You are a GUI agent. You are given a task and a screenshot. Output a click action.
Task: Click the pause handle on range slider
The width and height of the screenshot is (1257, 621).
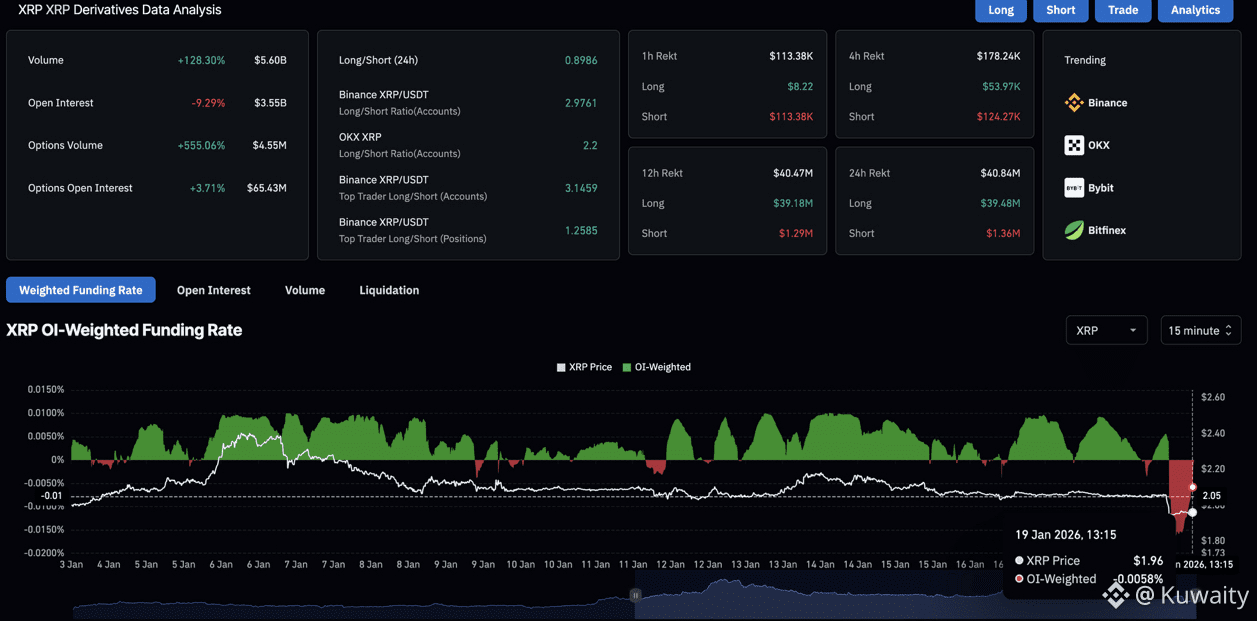(x=635, y=595)
